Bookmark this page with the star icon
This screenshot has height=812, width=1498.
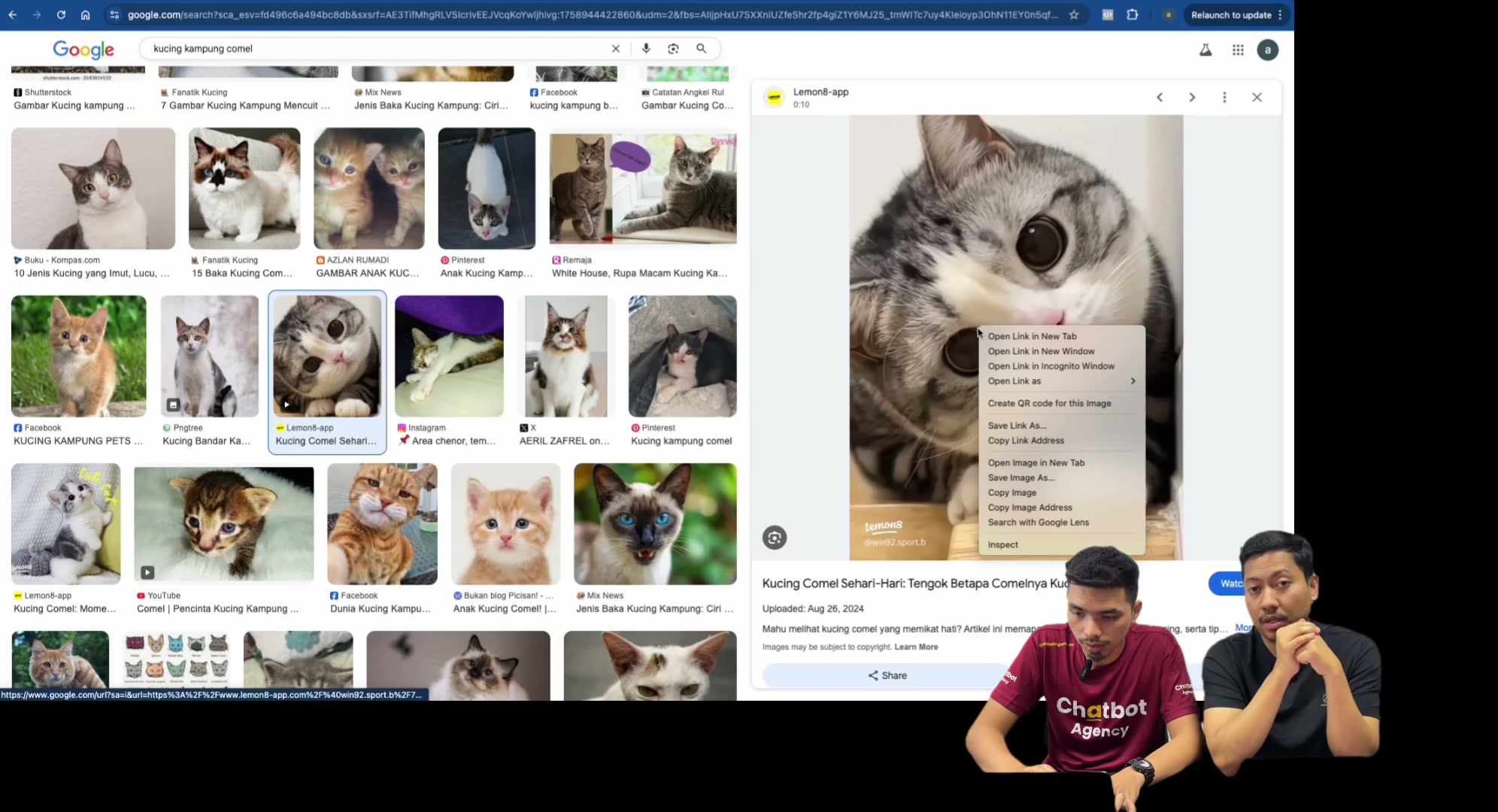click(x=1074, y=14)
